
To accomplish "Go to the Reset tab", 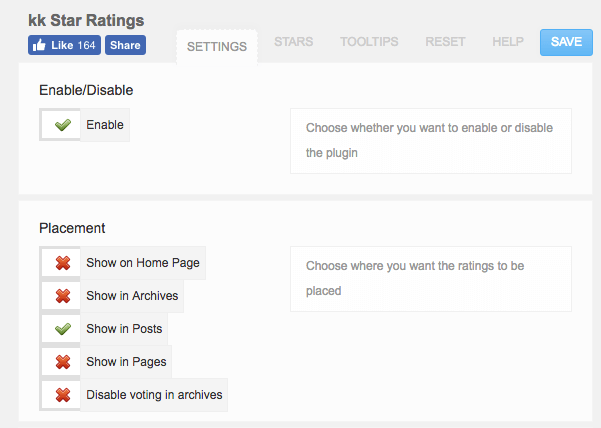I will tap(445, 42).
